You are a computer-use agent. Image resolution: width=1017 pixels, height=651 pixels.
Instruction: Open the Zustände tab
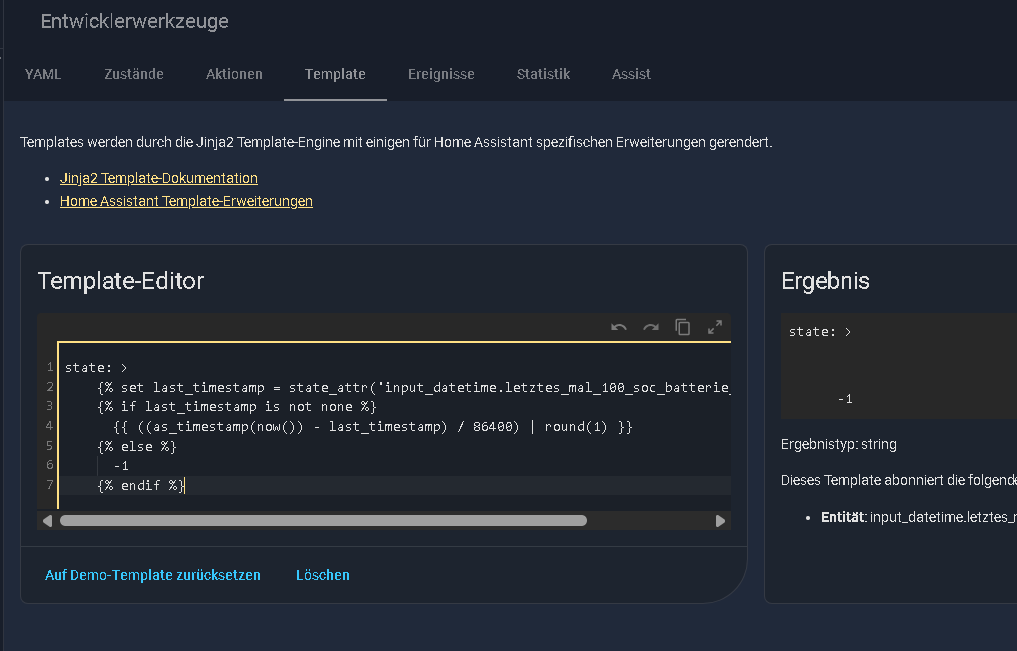(x=134, y=74)
